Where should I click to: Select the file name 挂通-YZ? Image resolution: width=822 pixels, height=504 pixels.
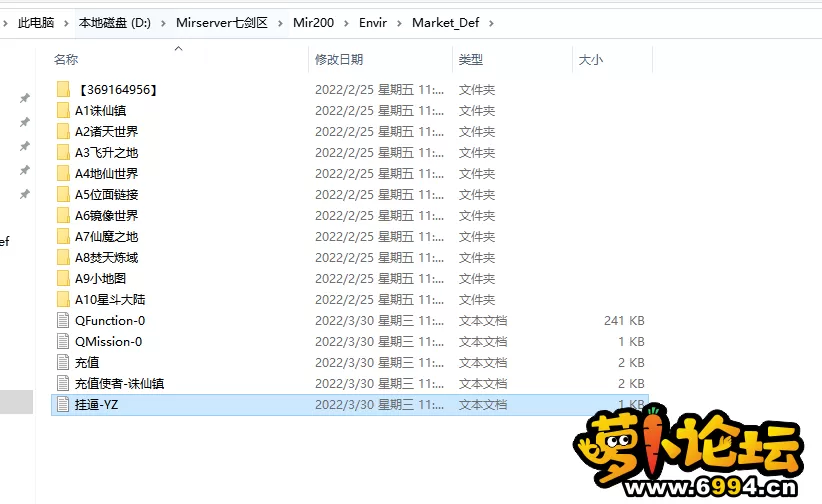(x=96, y=404)
